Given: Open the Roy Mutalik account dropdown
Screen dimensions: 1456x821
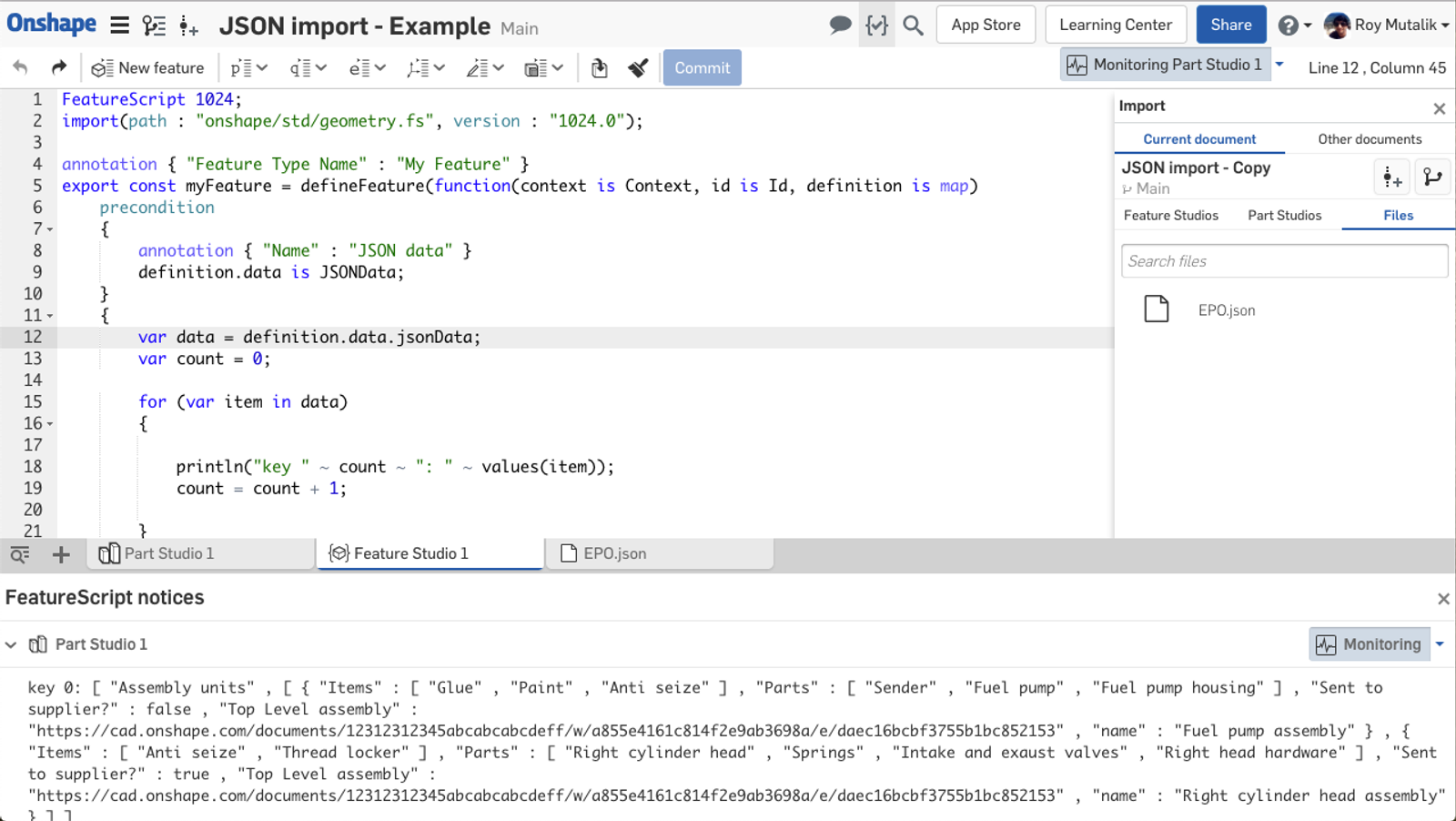Looking at the screenshot, I should (1387, 25).
